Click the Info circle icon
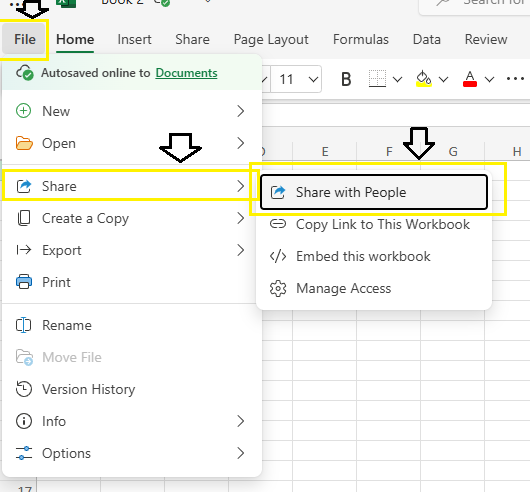 point(24,421)
